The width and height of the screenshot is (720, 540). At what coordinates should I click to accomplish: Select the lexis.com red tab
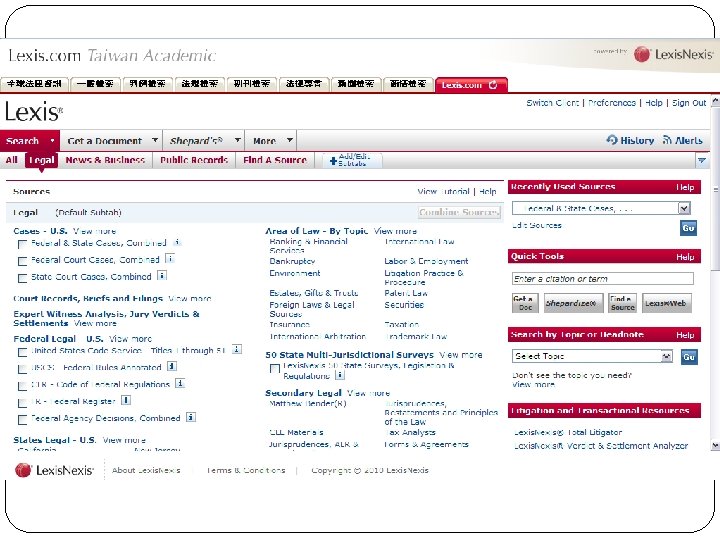pyautogui.click(x=471, y=85)
